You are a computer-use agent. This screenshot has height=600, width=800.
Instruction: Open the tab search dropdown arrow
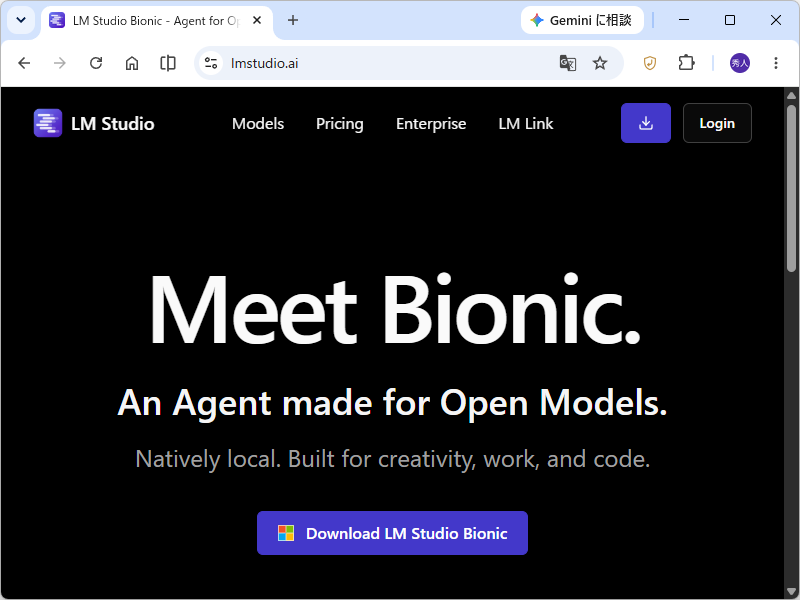21,20
